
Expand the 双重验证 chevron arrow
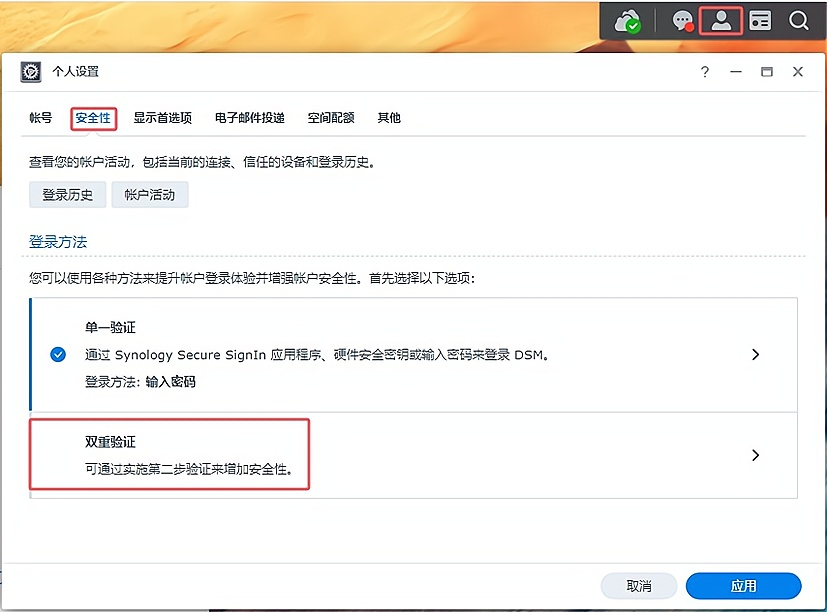pyautogui.click(x=755, y=455)
